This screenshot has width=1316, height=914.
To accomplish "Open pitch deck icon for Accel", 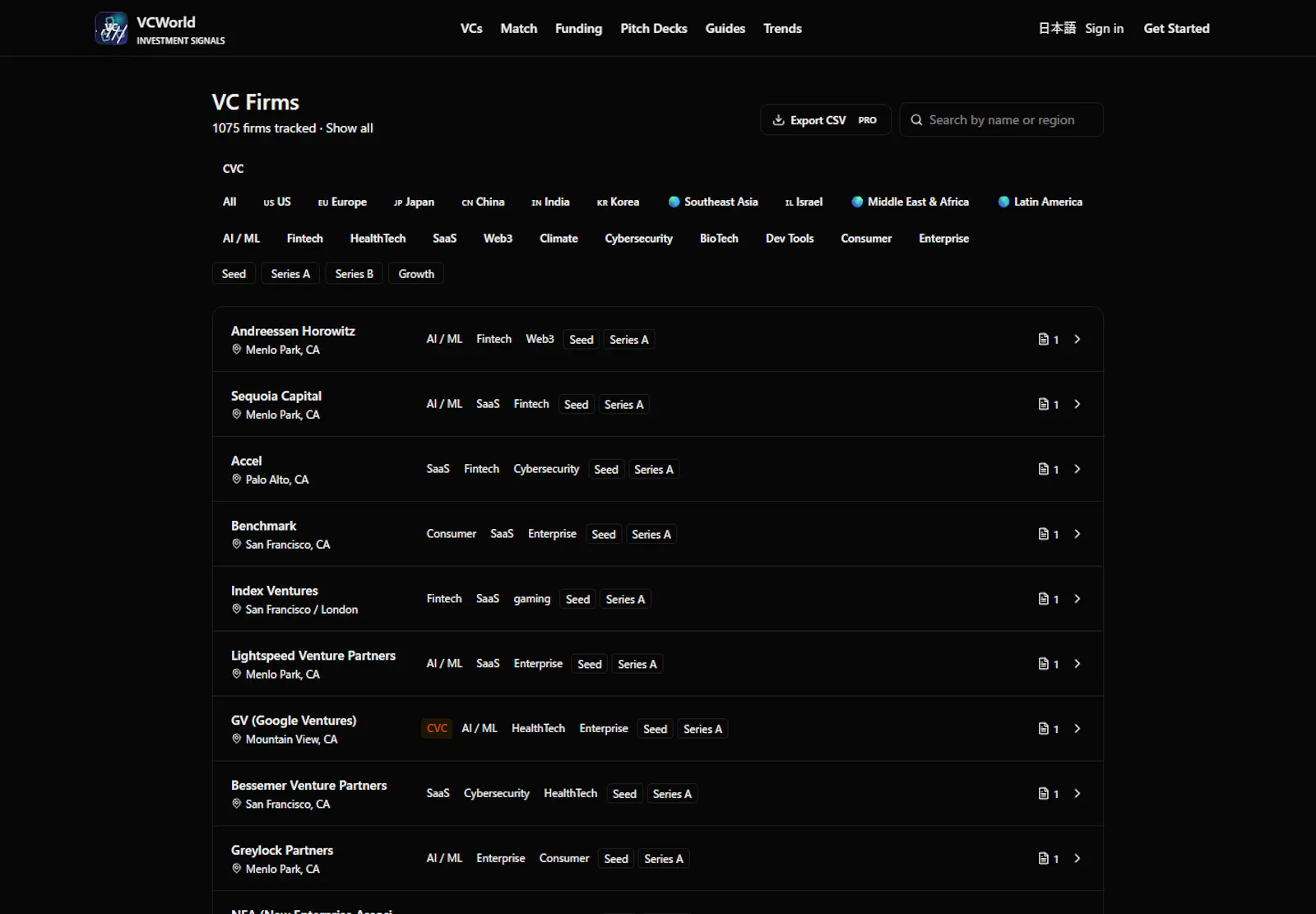I will 1043,469.
